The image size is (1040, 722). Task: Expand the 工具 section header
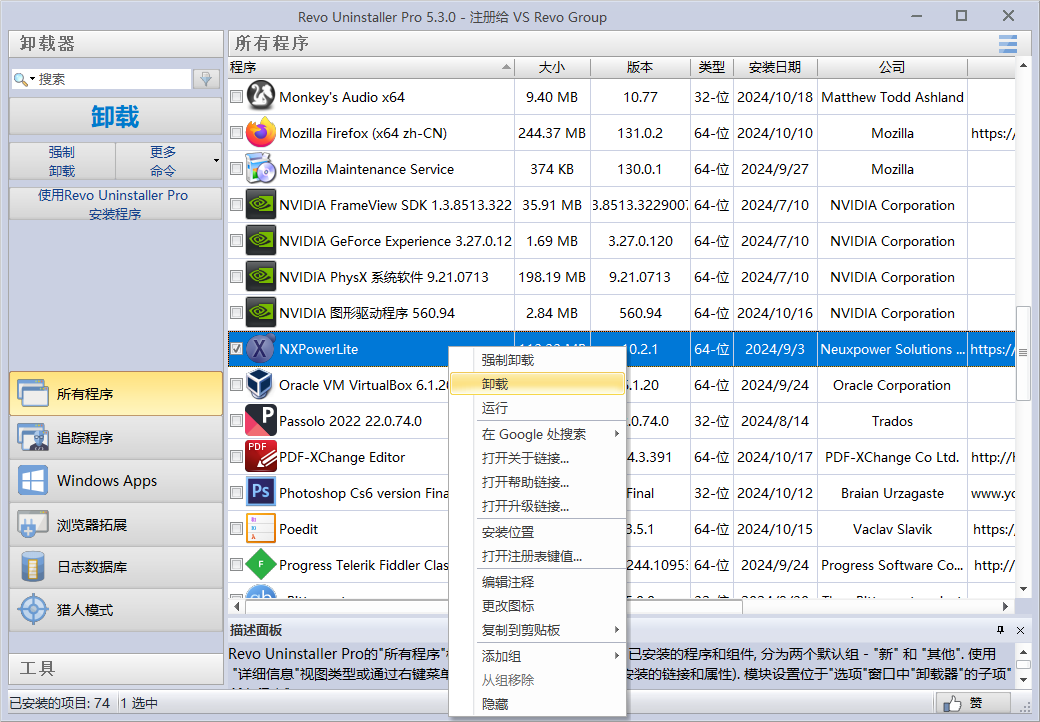click(116, 668)
